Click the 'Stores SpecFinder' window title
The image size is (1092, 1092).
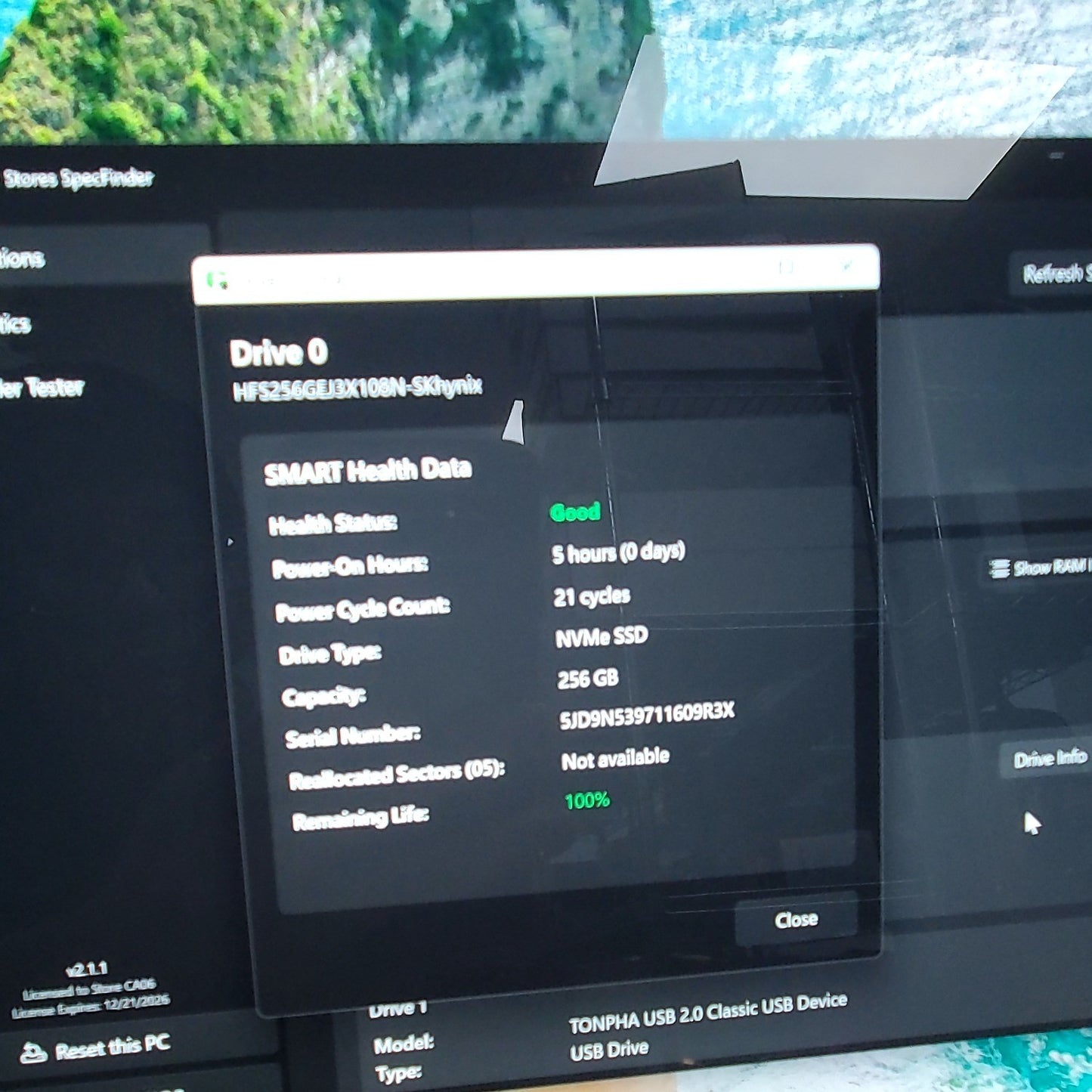coord(78,178)
